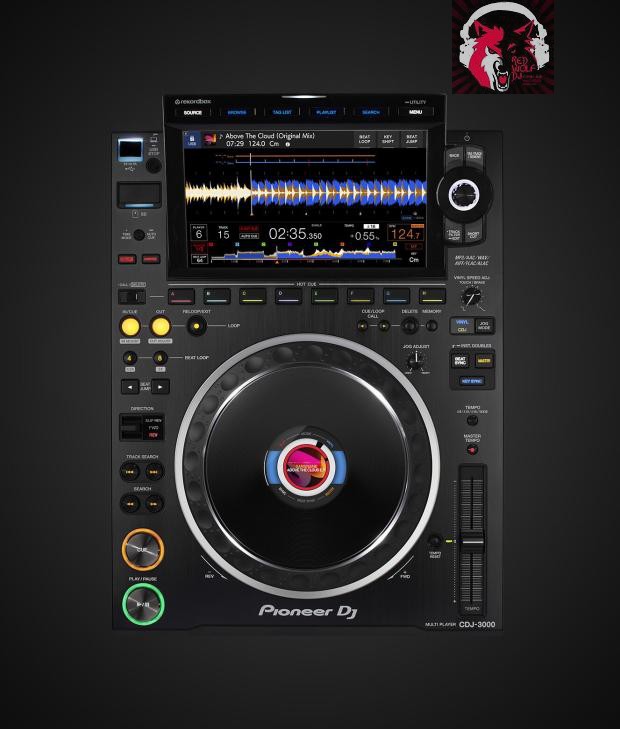
Task: Click the 02:35.350 time readout
Action: click(295, 234)
